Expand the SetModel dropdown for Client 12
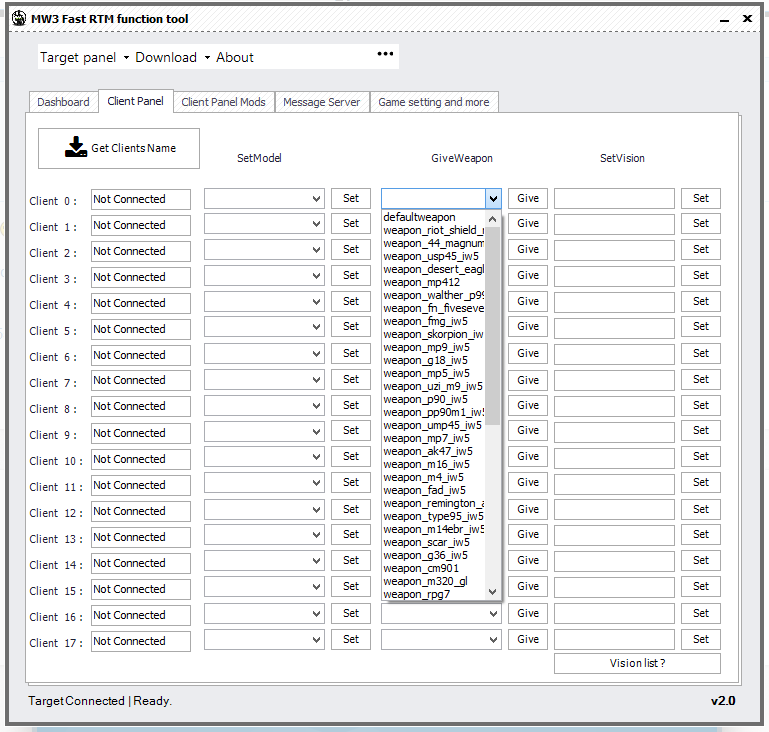The image size is (769, 732). [316, 509]
